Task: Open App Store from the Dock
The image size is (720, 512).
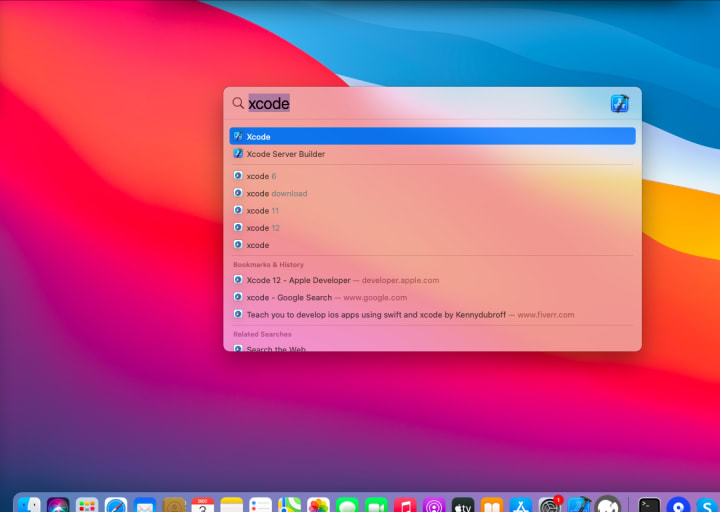Action: [521, 505]
